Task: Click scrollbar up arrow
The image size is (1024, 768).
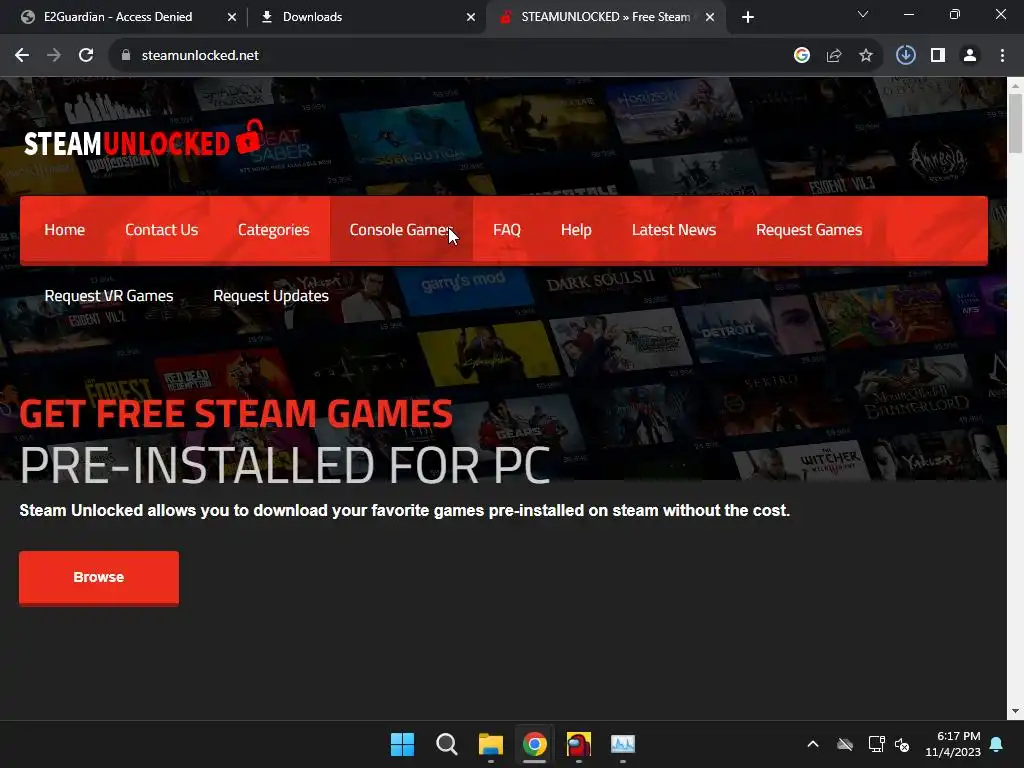Action: 1015,86
